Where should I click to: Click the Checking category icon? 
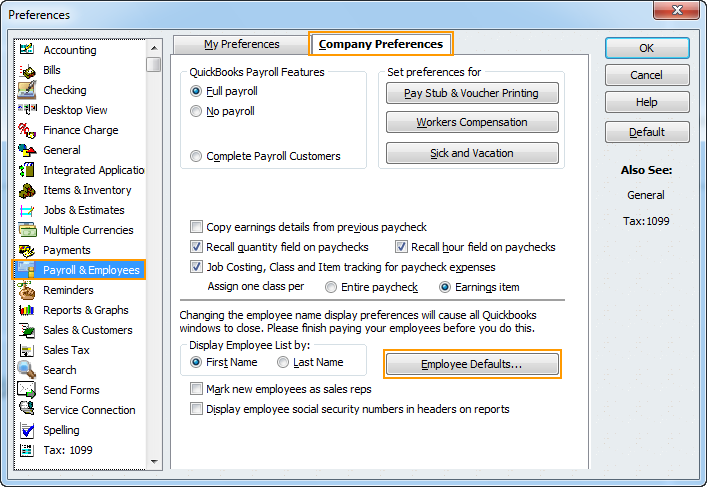(27, 90)
